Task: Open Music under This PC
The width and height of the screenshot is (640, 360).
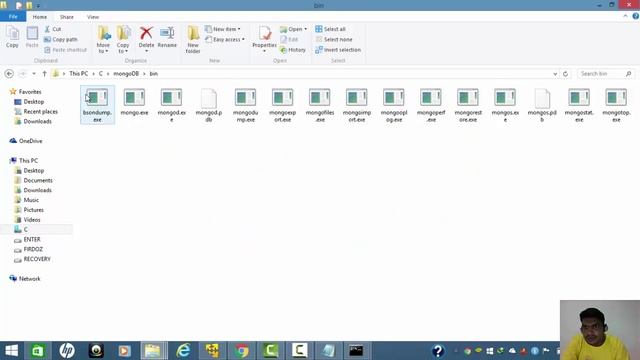Action: tap(27, 200)
